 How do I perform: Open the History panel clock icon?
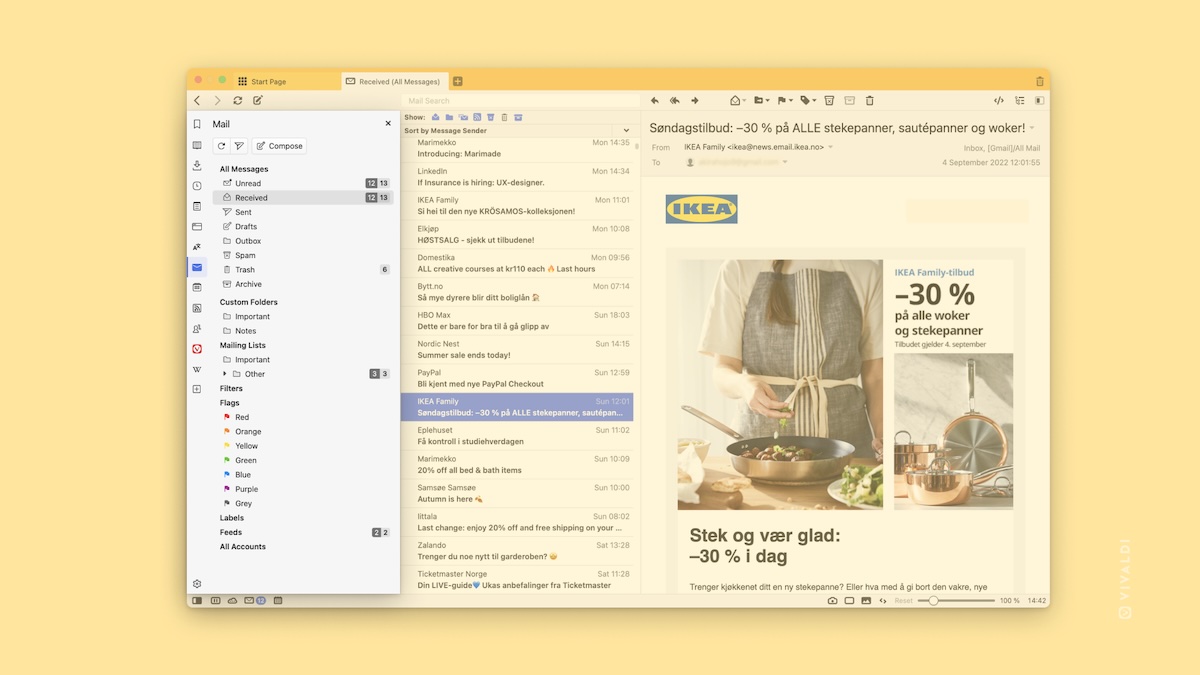(197, 186)
